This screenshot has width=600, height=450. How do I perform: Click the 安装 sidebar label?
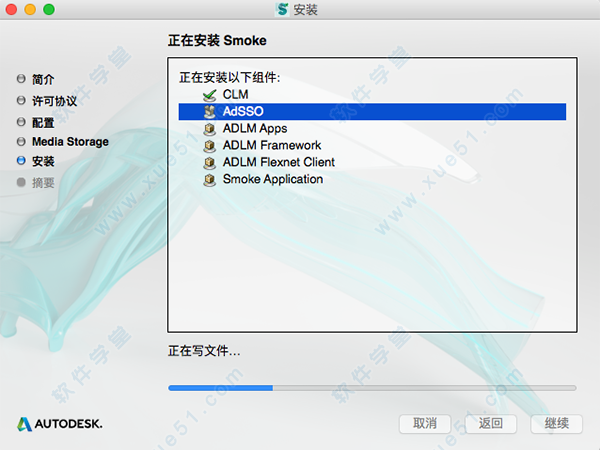click(x=43, y=161)
